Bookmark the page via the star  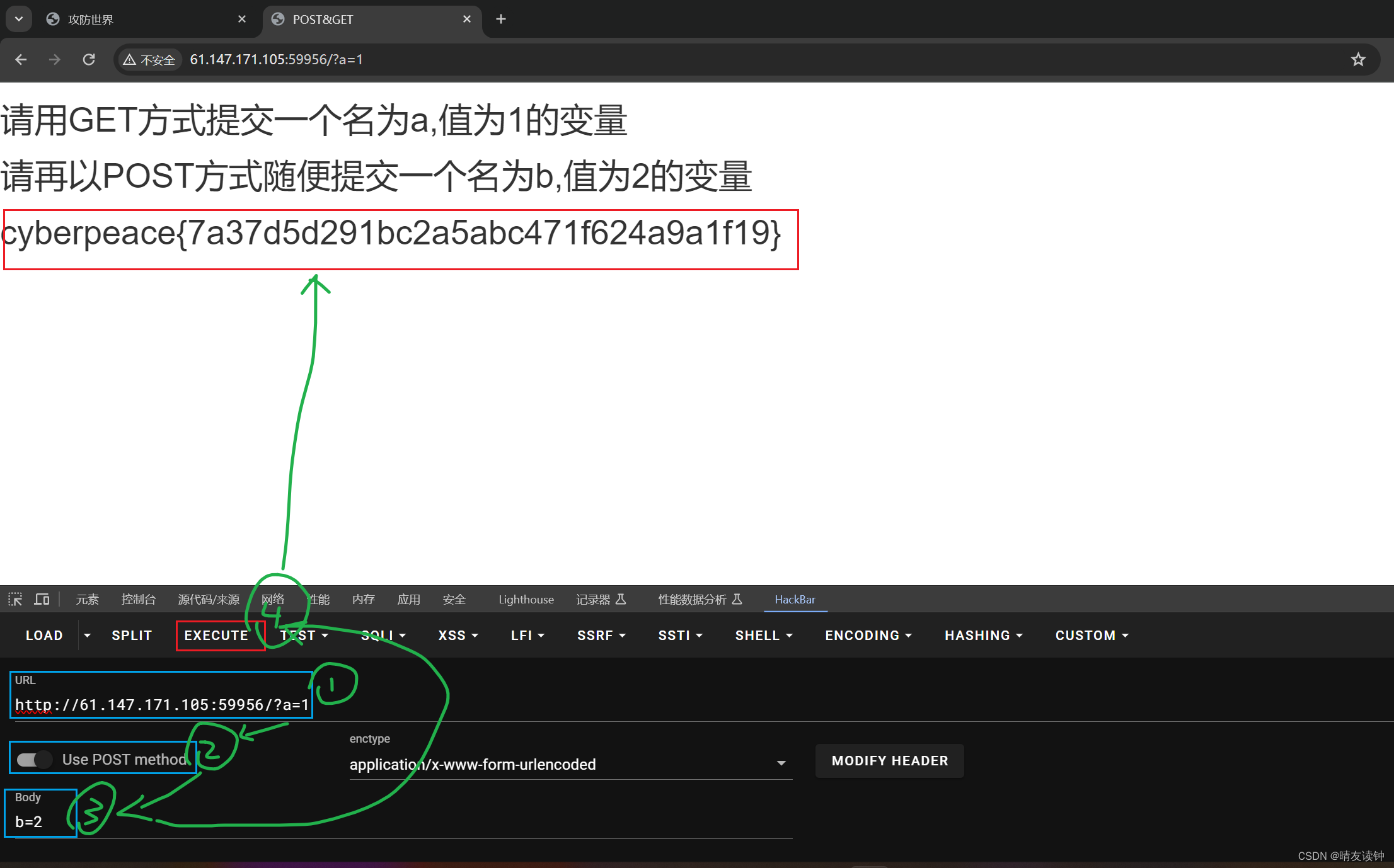coord(1358,59)
